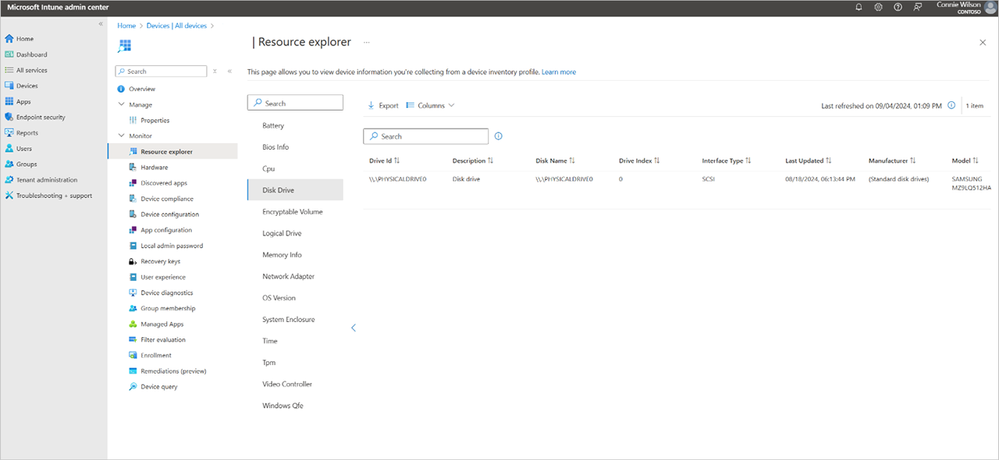
Task: Open ellipsis more options next to title
Action: tap(366, 42)
